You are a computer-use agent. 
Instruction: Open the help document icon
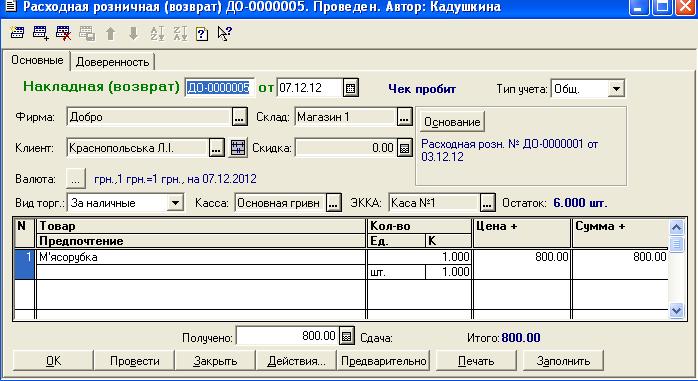click(x=202, y=34)
